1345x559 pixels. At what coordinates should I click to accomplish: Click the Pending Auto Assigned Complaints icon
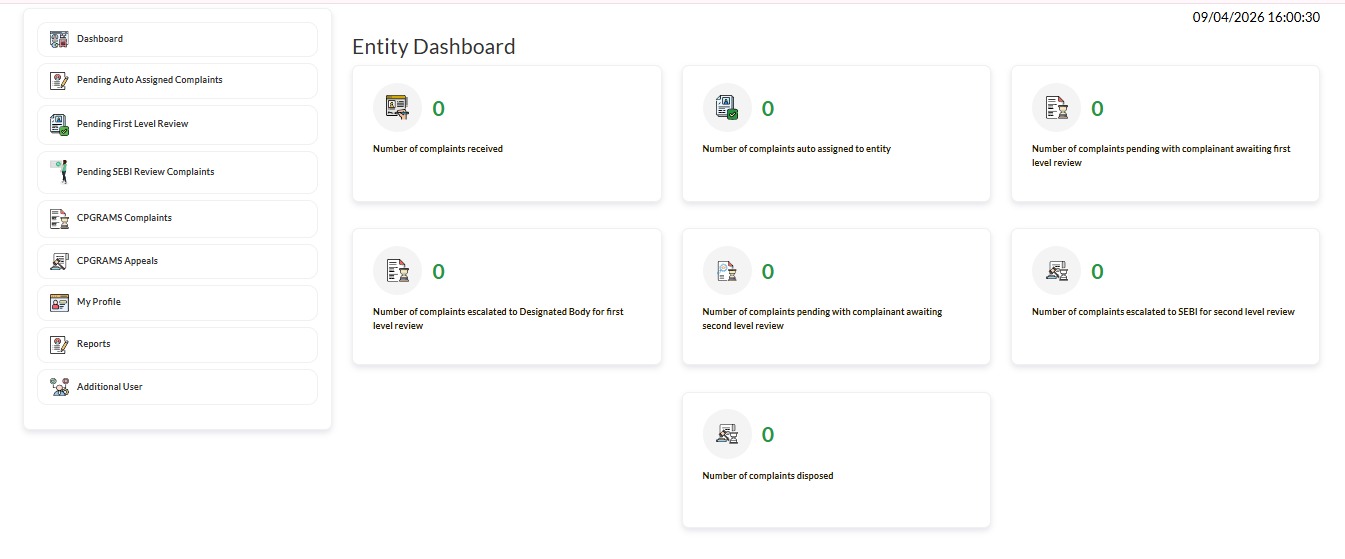[59, 81]
